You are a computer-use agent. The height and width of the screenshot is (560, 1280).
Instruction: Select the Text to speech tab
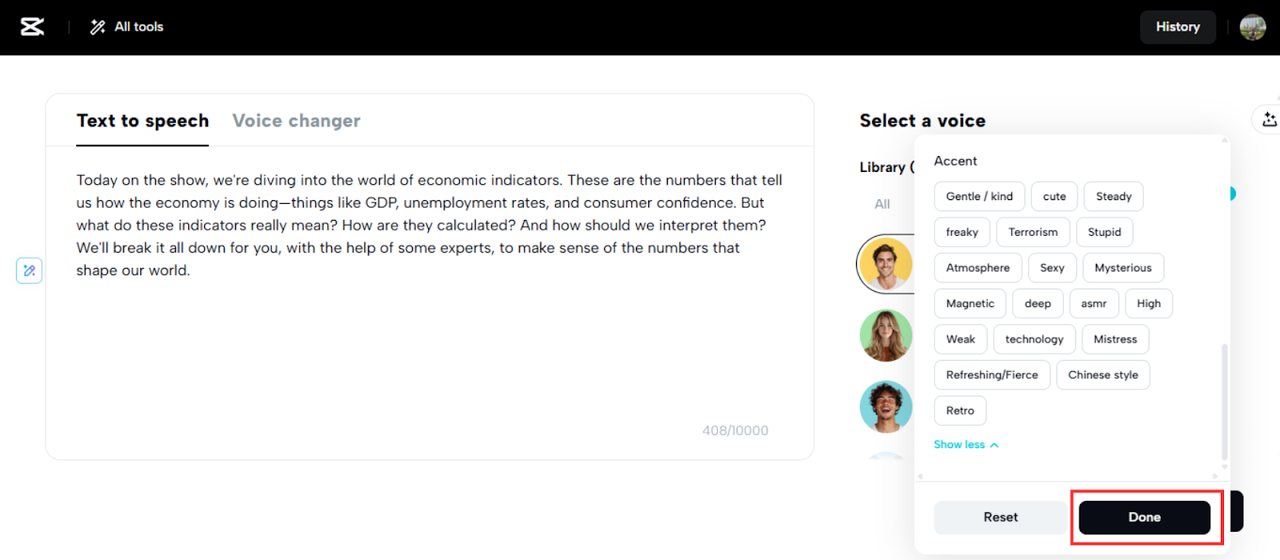click(x=142, y=121)
